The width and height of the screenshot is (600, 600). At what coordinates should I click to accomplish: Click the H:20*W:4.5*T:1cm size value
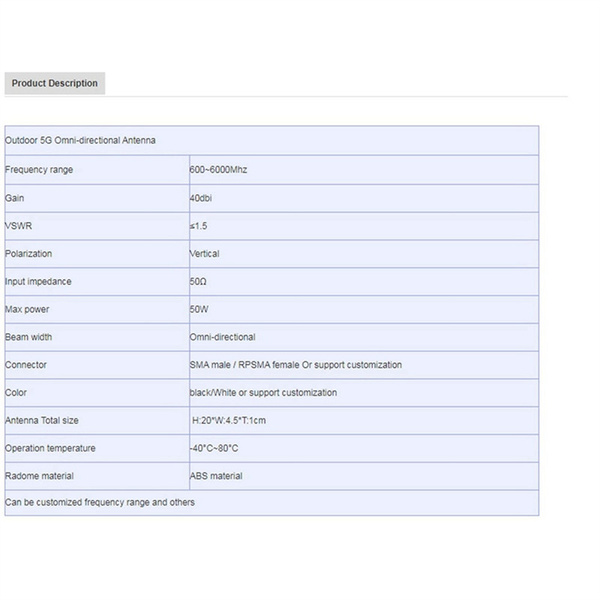coord(230,421)
